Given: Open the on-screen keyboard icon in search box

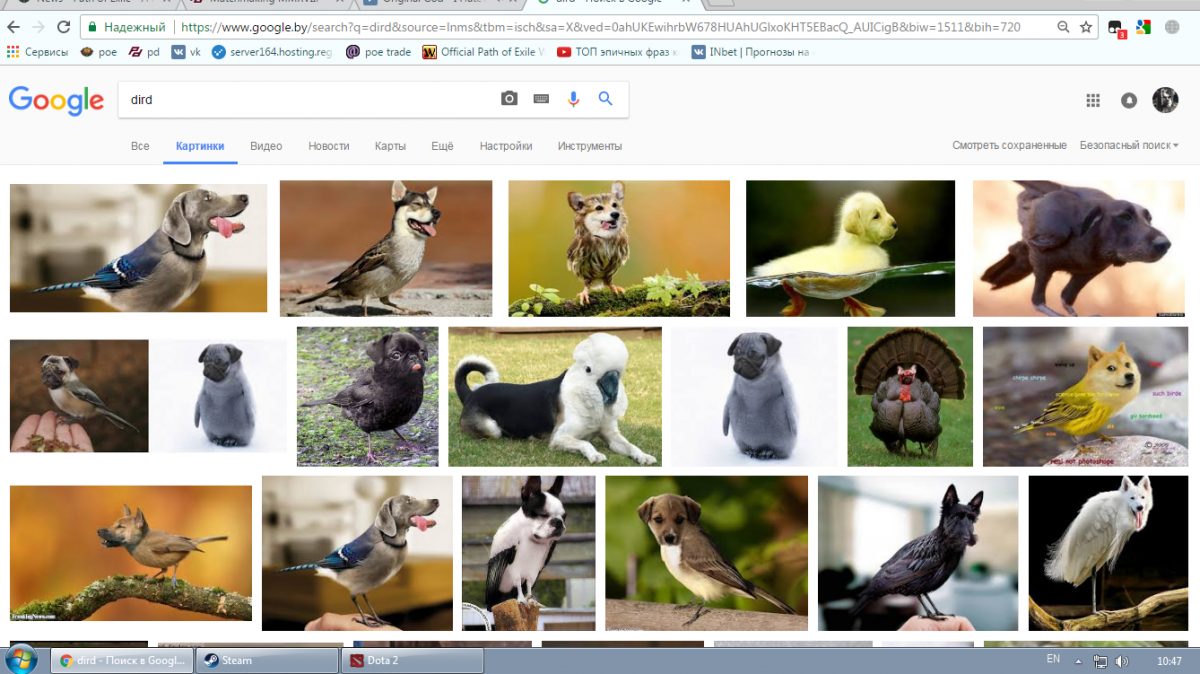Looking at the screenshot, I should pos(541,99).
